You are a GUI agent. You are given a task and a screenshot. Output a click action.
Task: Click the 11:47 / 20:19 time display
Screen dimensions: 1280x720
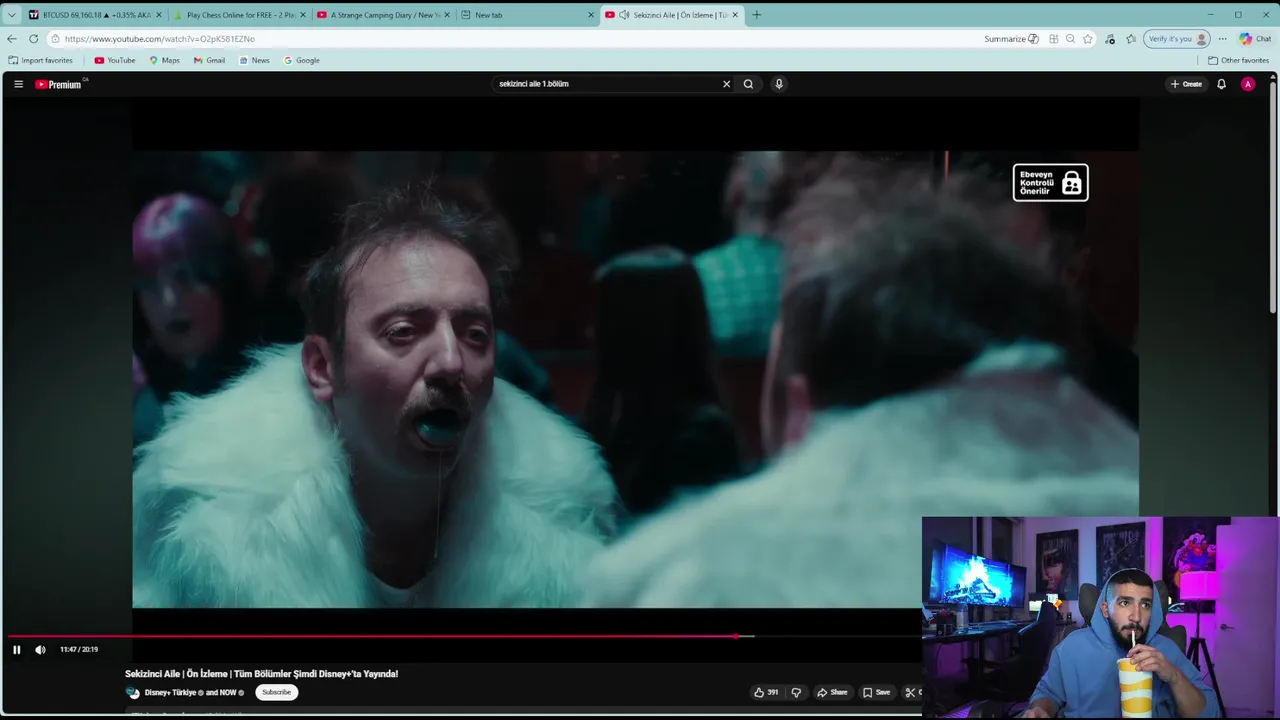pyautogui.click(x=79, y=650)
